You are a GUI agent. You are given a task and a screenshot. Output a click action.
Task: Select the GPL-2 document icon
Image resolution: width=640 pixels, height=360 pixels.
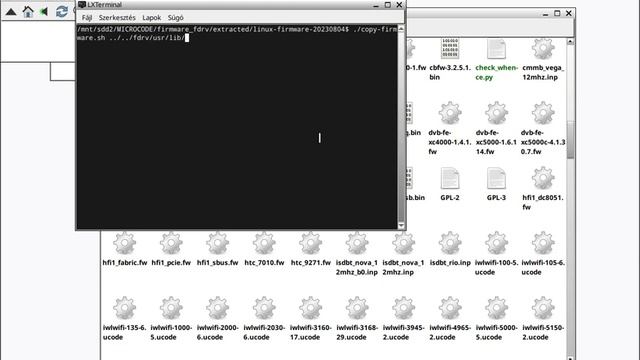[450, 178]
